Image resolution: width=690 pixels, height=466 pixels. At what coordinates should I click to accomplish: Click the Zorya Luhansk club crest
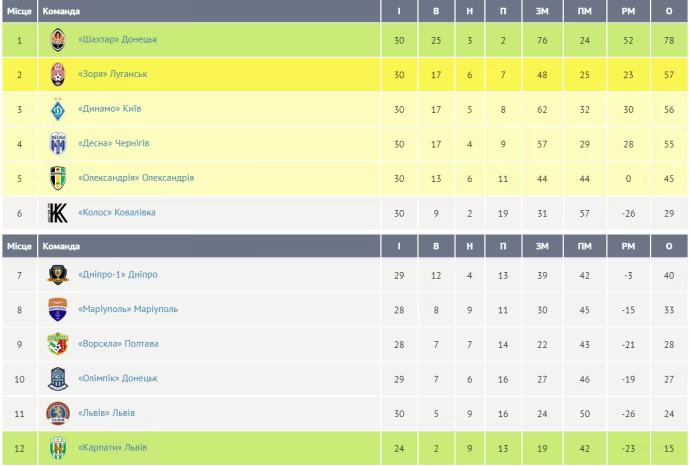[x=58, y=74]
